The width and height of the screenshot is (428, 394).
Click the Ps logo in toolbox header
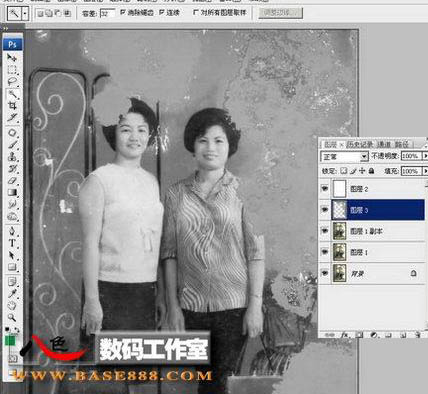[x=12, y=44]
